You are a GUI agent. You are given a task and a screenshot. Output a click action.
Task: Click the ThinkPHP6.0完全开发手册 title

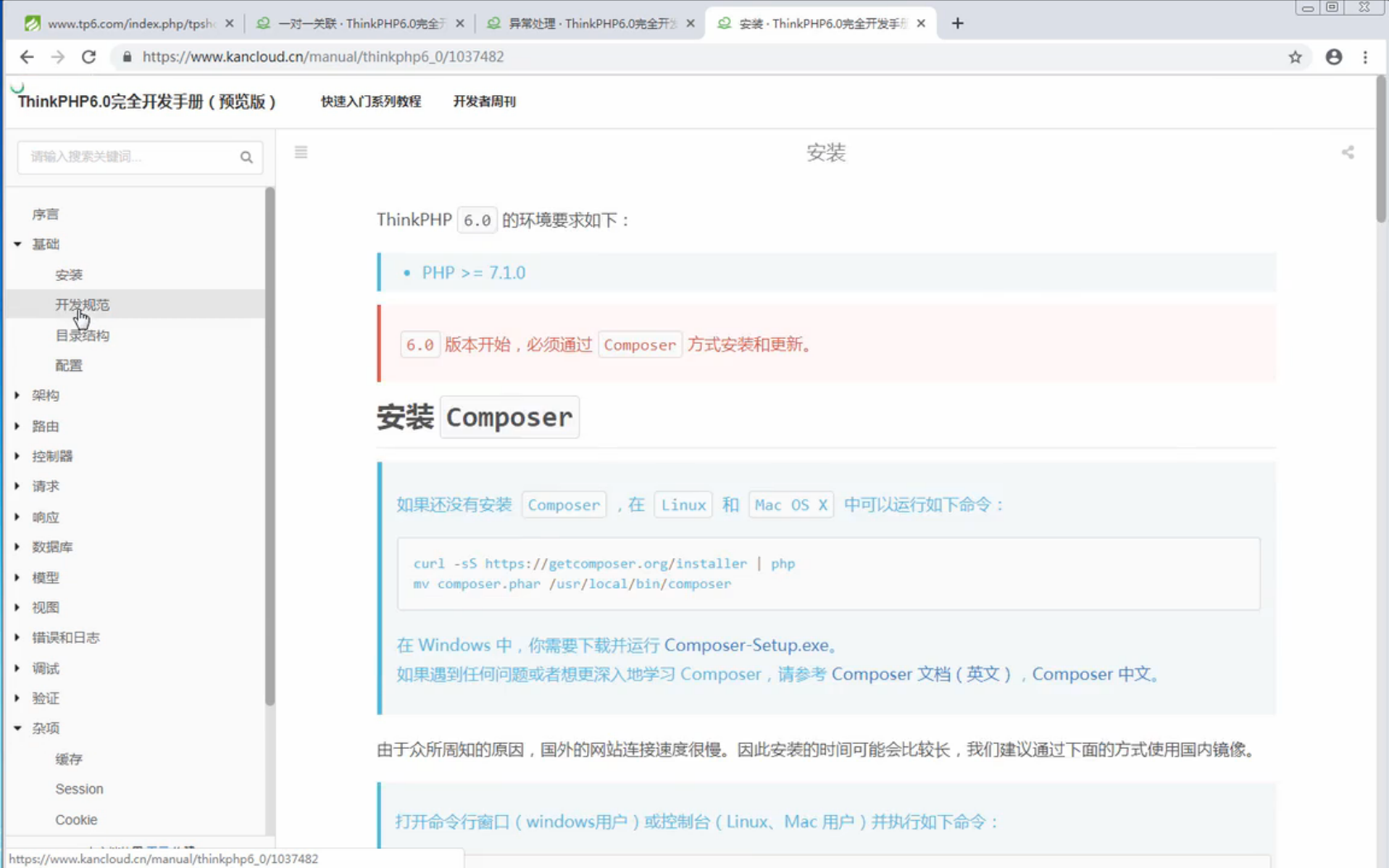coord(147,102)
